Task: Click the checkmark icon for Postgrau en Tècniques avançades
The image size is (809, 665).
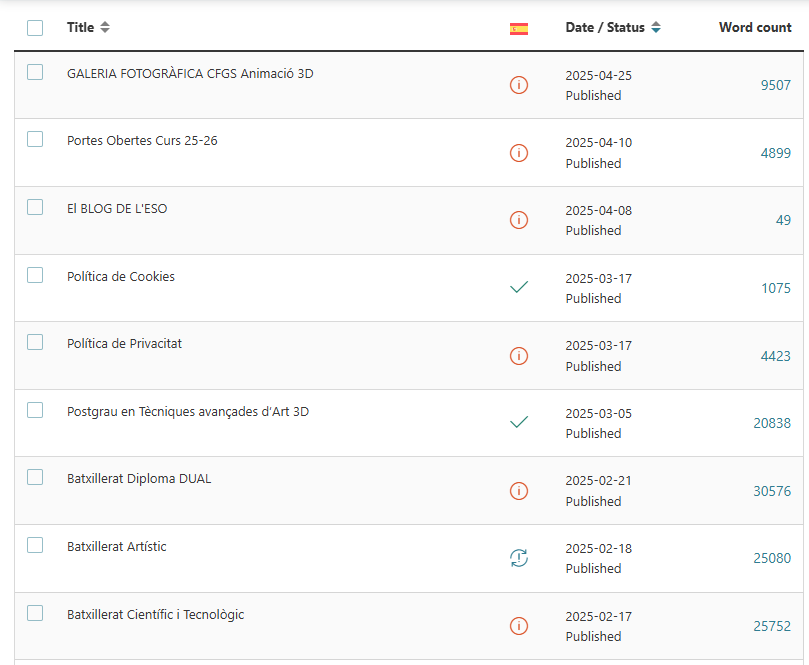Action: [519, 422]
